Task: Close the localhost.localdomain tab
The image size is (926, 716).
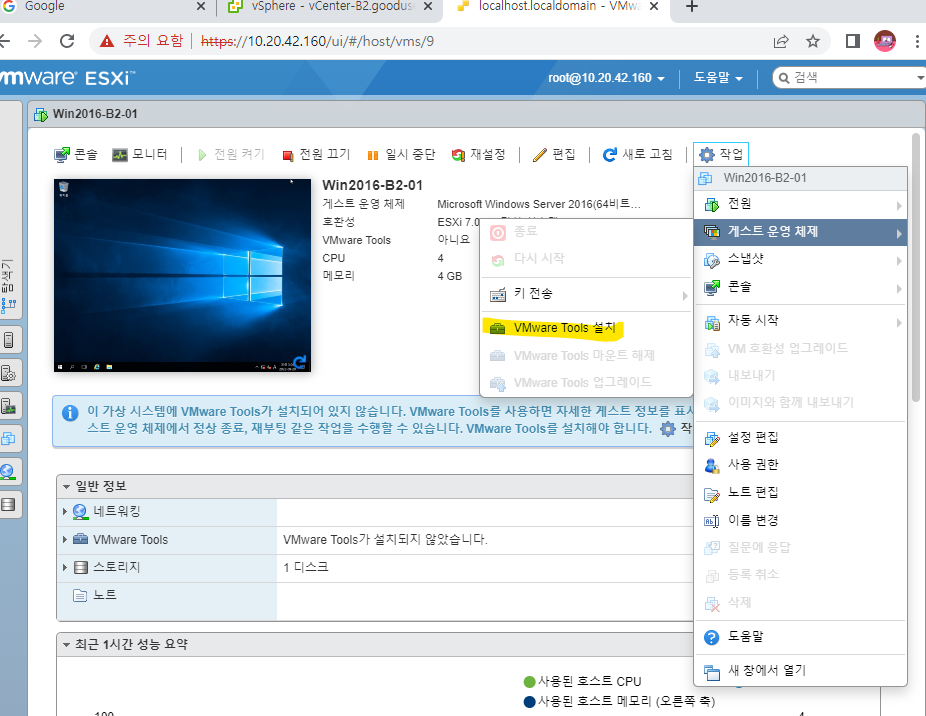Action: (x=654, y=6)
